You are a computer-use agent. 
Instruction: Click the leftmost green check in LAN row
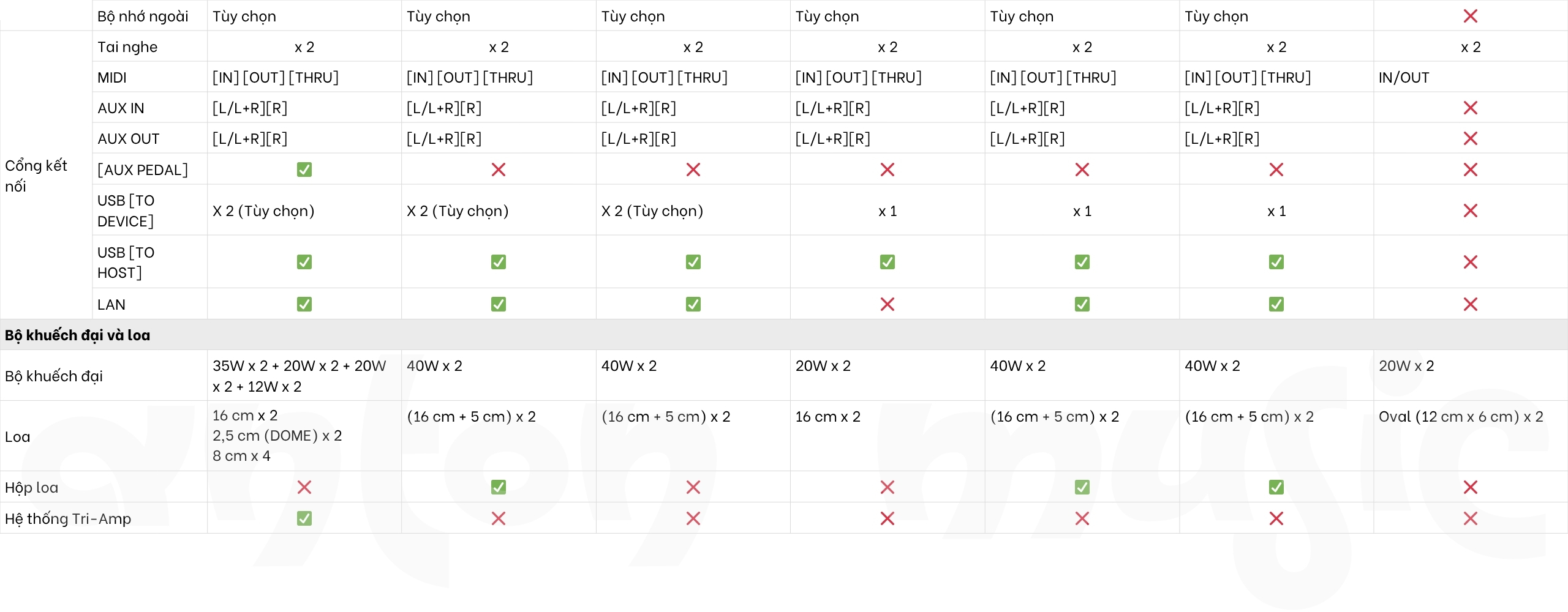click(304, 304)
